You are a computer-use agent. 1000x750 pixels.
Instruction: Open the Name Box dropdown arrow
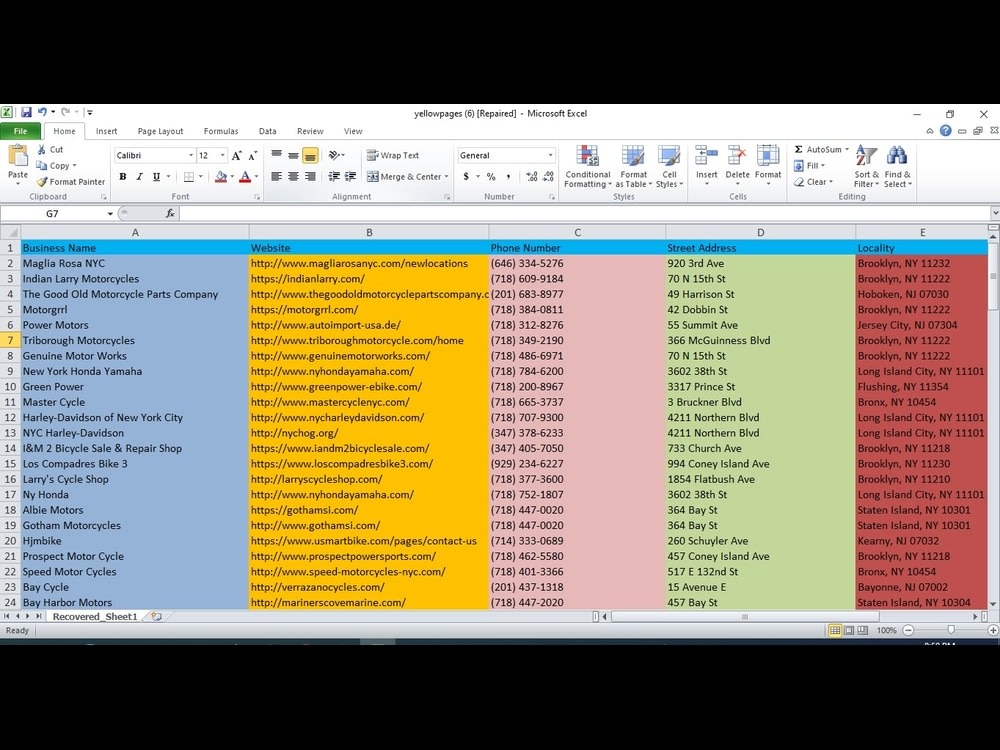point(110,214)
